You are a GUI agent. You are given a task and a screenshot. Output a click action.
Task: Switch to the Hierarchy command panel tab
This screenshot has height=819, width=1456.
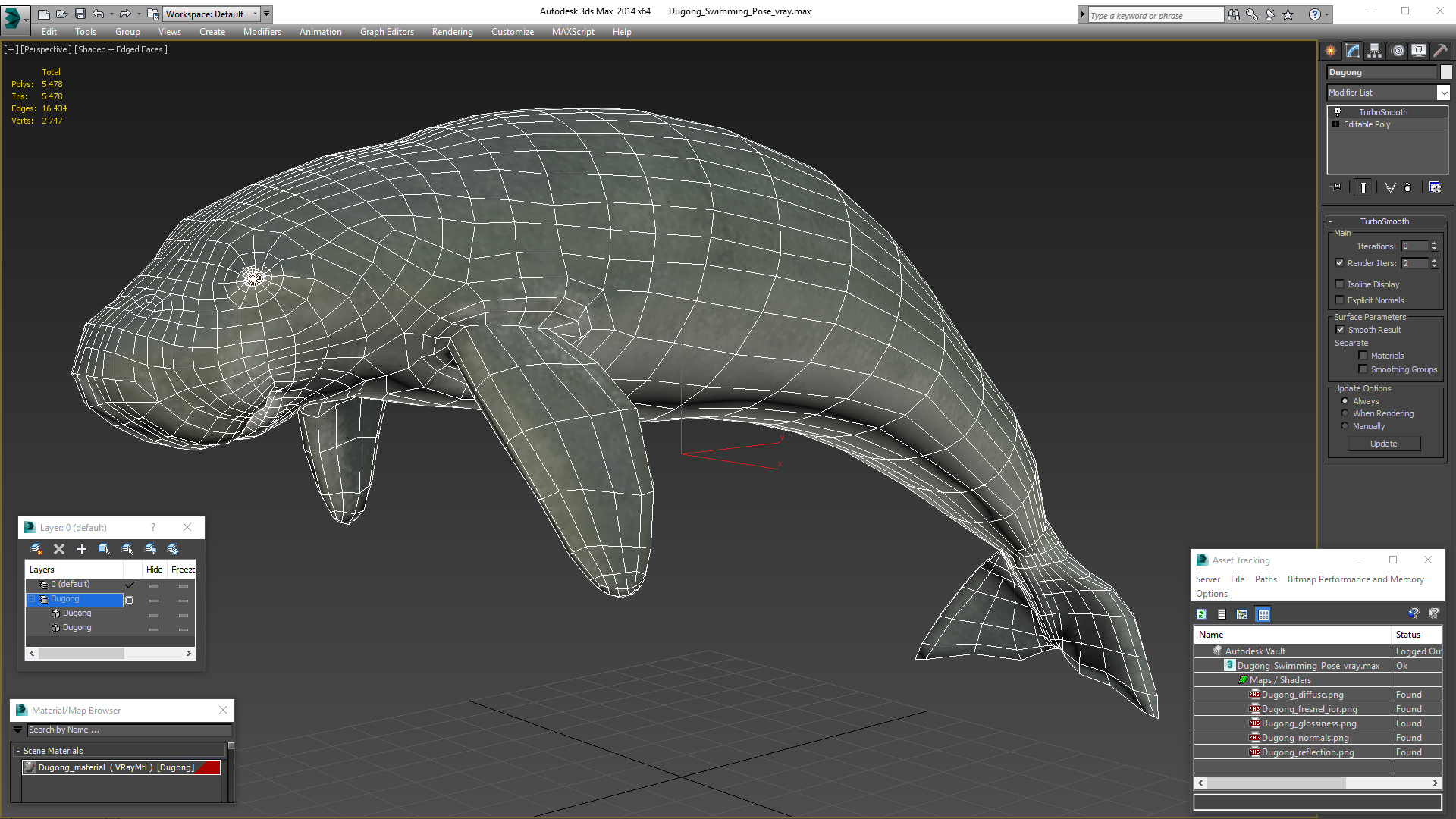1375,51
